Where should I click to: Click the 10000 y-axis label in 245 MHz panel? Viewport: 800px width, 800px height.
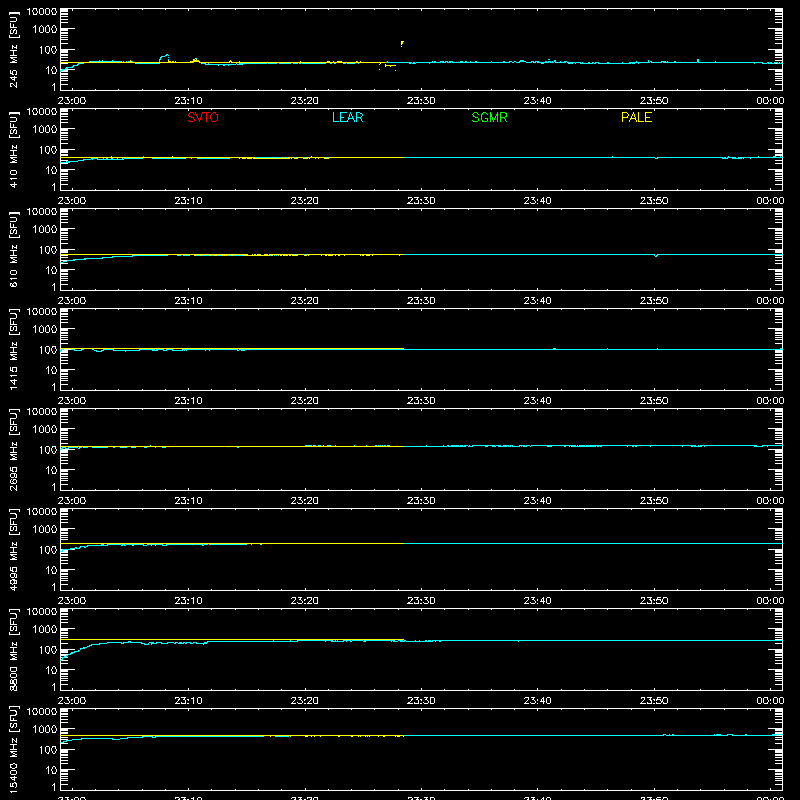tap(42, 12)
